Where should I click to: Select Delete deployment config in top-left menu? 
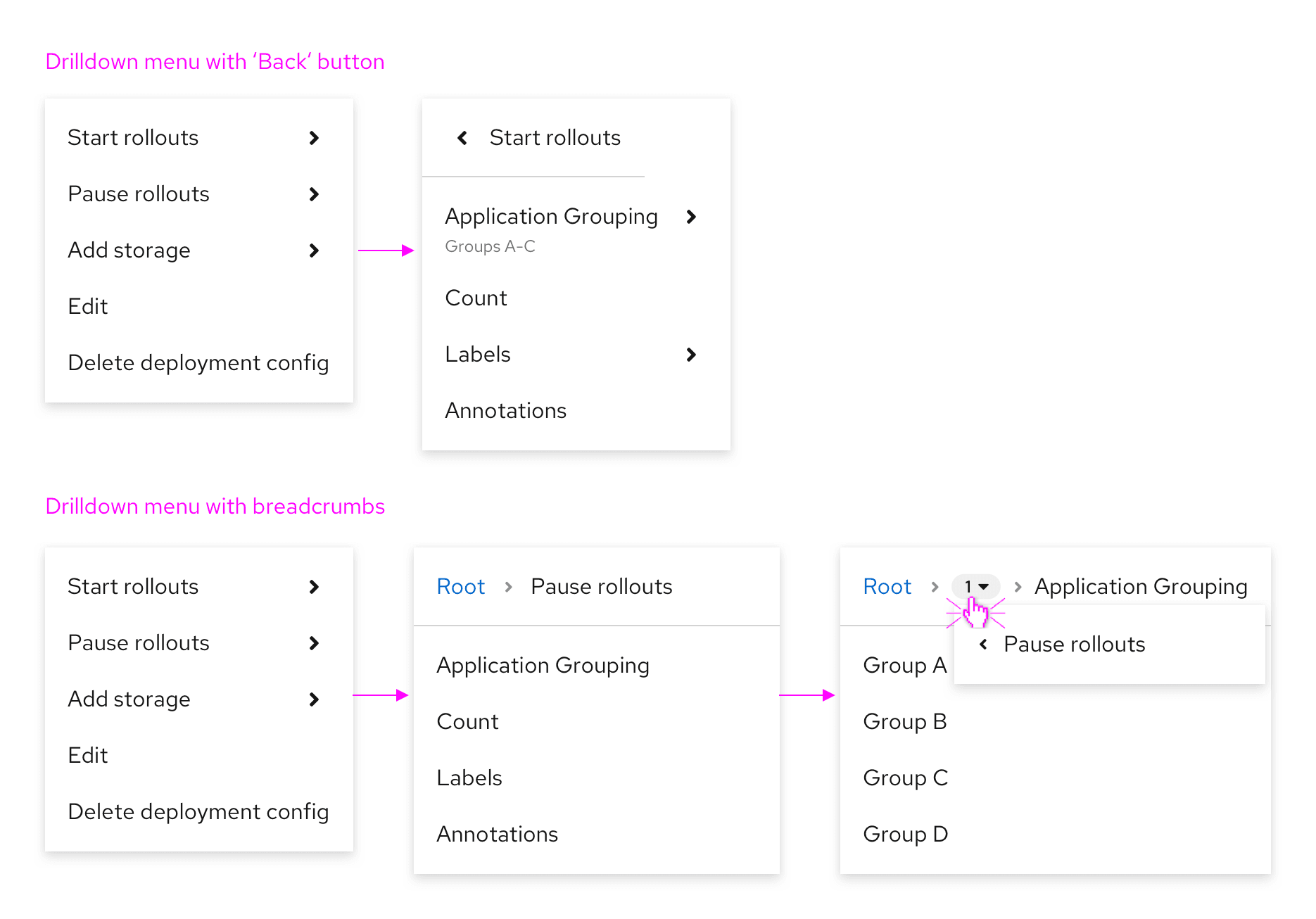[198, 363]
